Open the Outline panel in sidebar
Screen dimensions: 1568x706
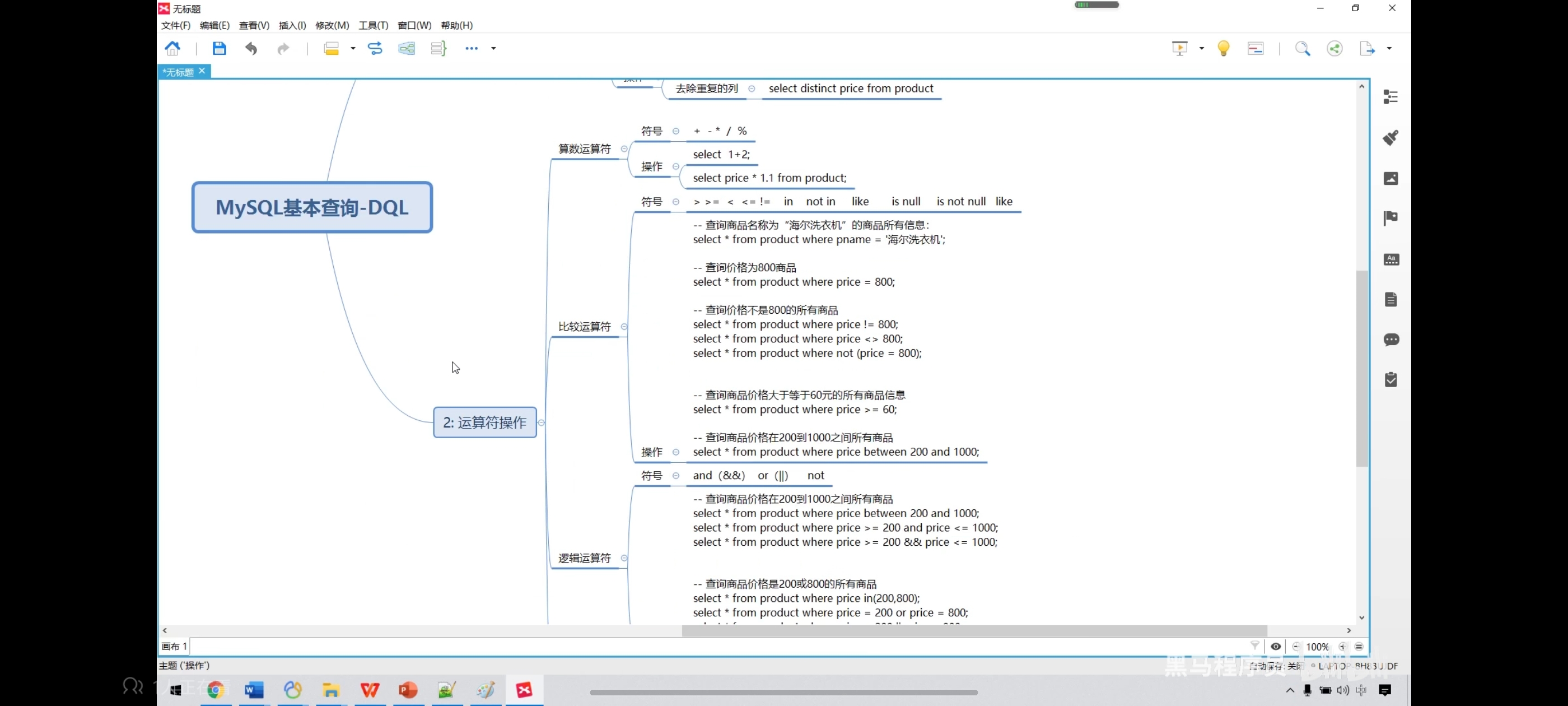coord(1390,97)
